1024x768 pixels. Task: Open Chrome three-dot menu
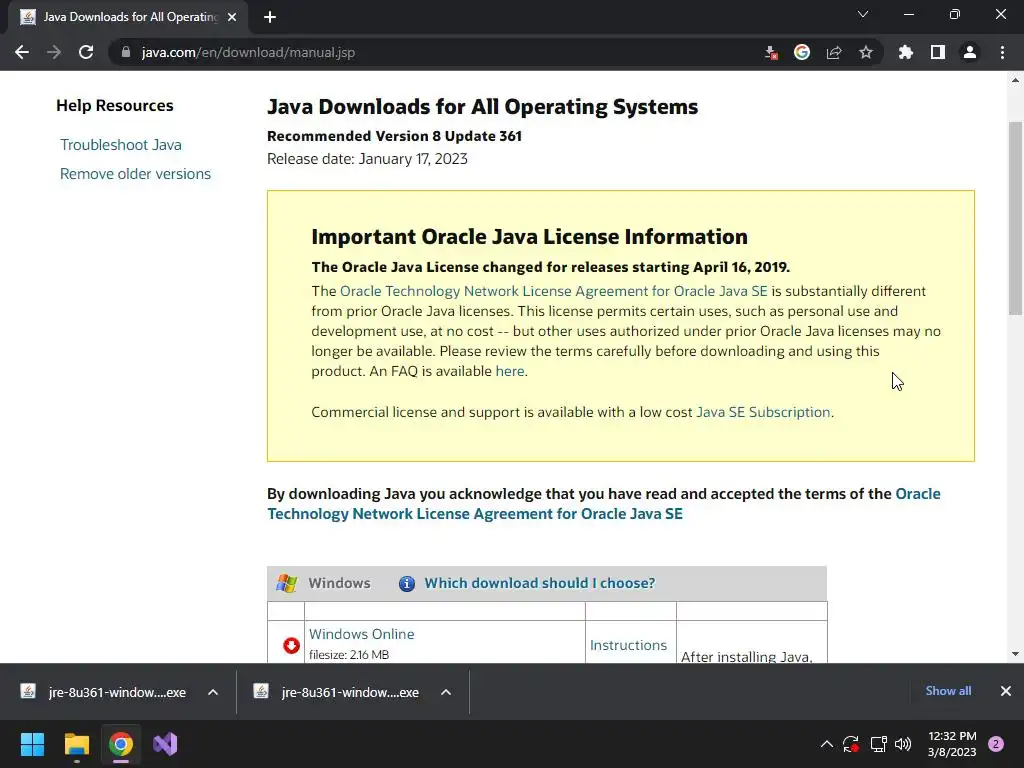pos(1002,52)
